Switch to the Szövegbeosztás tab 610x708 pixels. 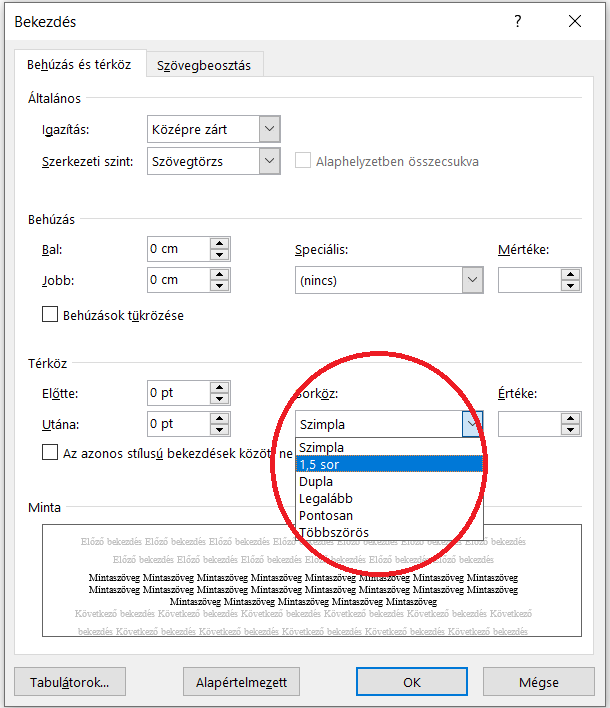204,65
